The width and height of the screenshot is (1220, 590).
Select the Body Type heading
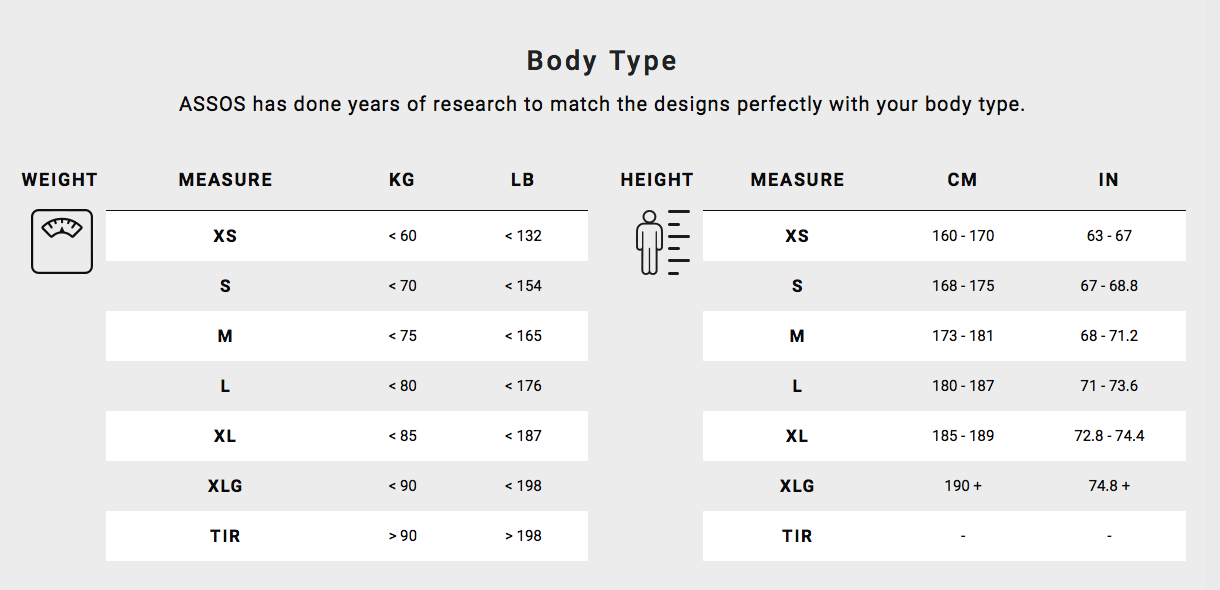tap(602, 61)
